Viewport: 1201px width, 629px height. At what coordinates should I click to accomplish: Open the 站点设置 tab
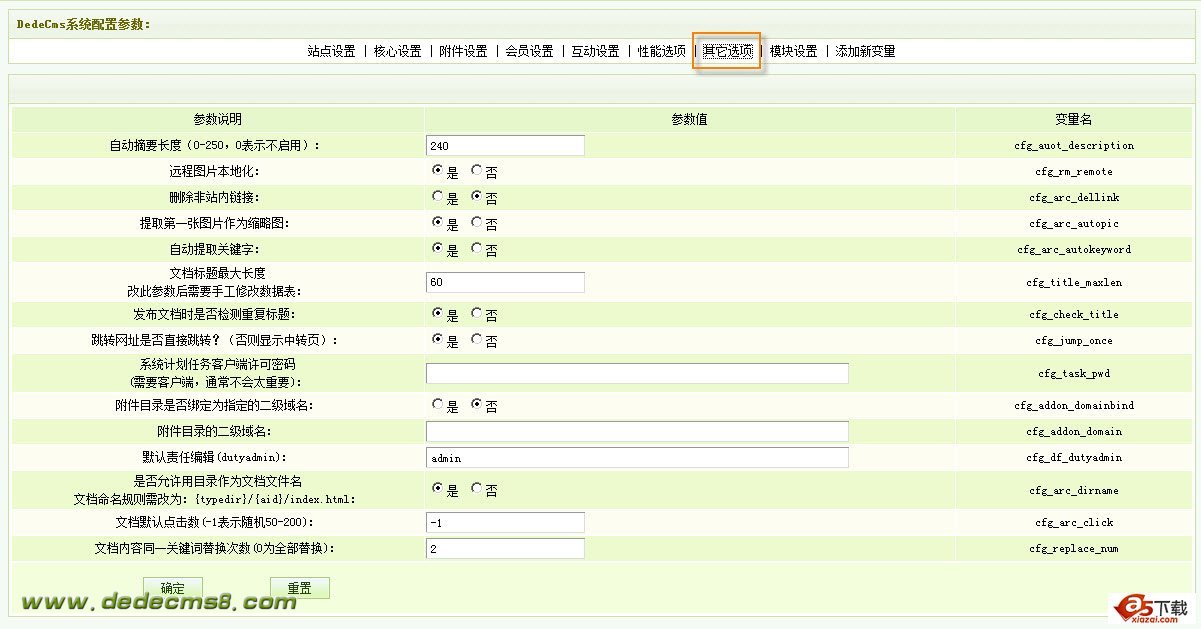[331, 51]
